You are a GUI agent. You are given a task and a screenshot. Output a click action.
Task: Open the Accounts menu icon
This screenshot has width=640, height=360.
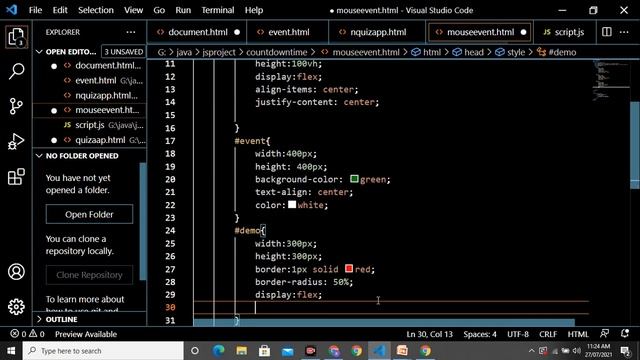click(x=16, y=272)
